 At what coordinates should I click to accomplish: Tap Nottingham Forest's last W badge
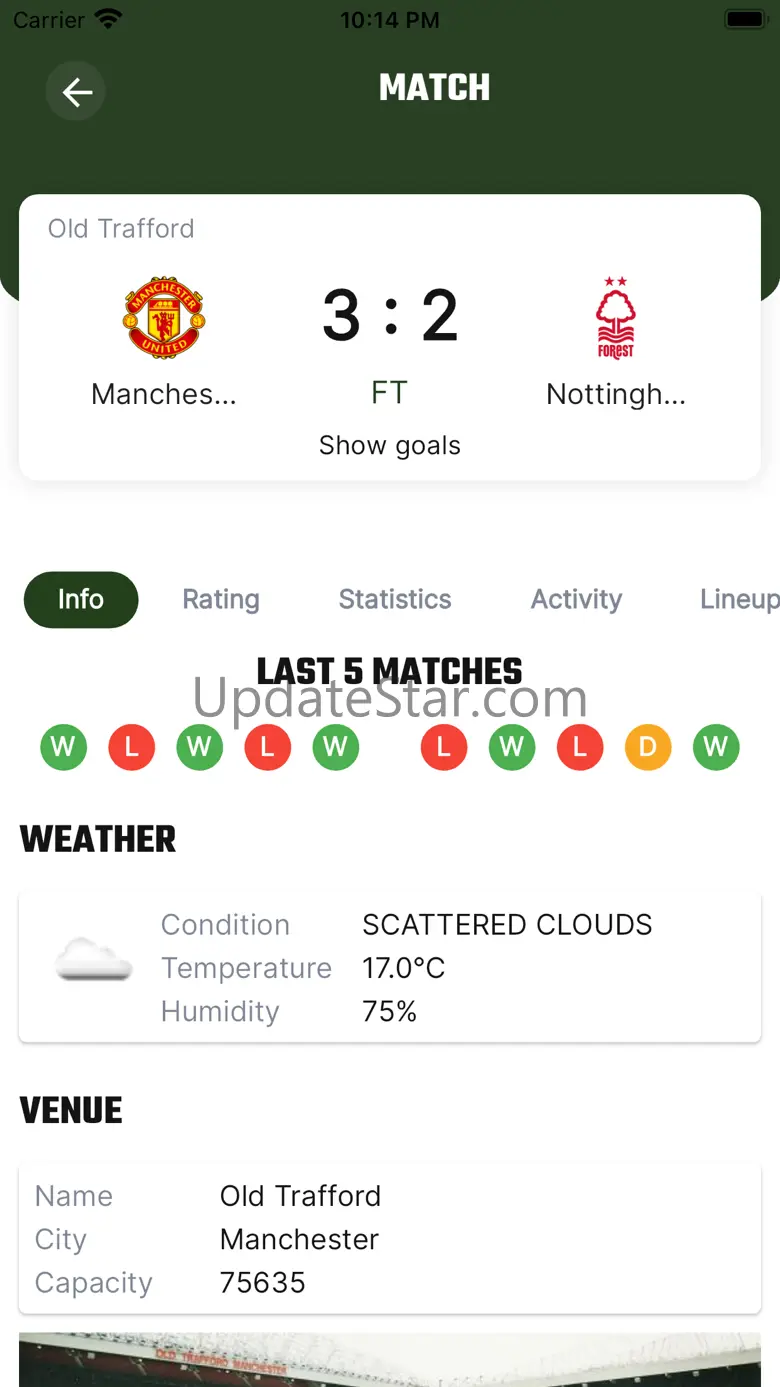tap(716, 747)
